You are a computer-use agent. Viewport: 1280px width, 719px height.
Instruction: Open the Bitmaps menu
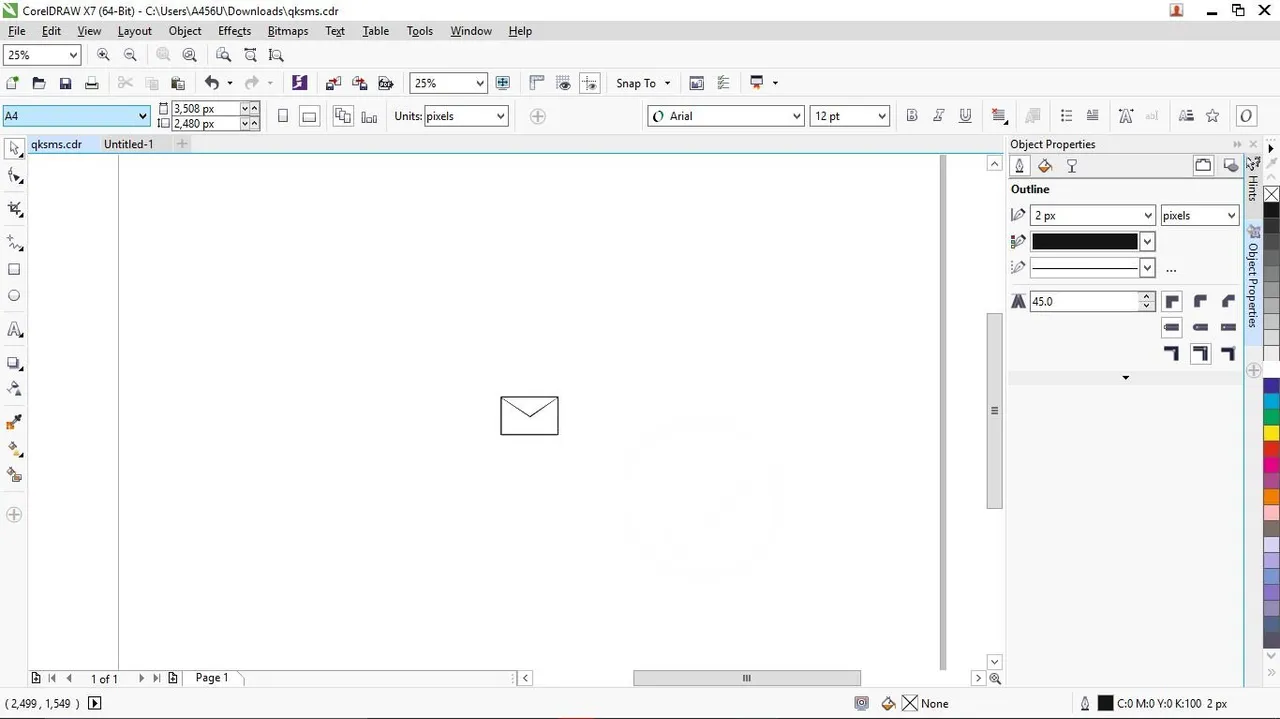[x=287, y=31]
